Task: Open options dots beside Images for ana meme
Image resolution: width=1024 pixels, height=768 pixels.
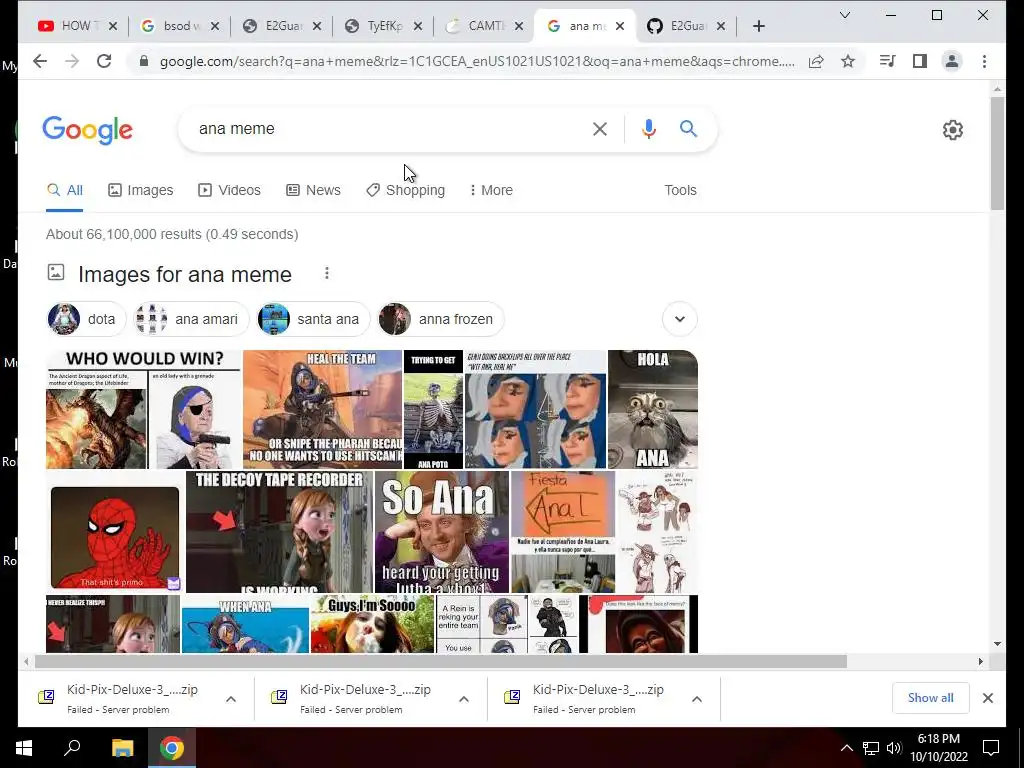Action: (327, 274)
